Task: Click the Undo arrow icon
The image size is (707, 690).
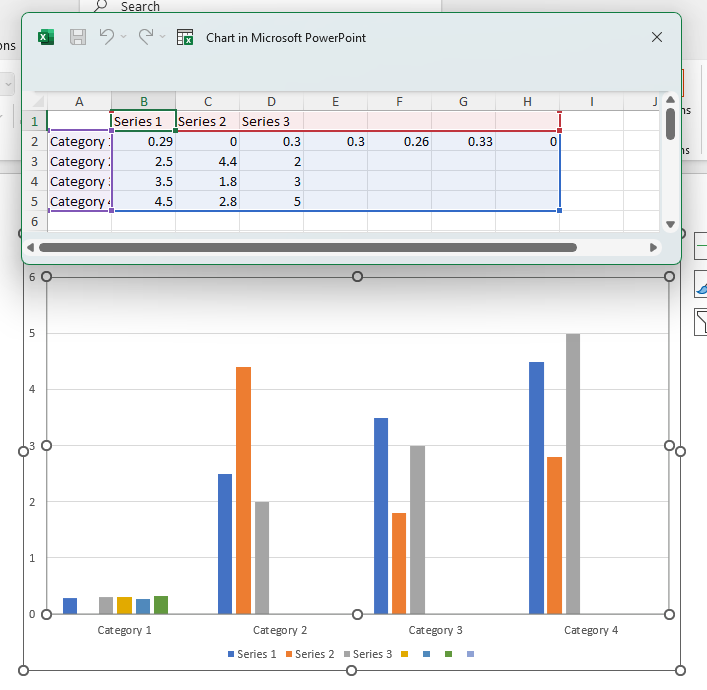Action: [107, 37]
